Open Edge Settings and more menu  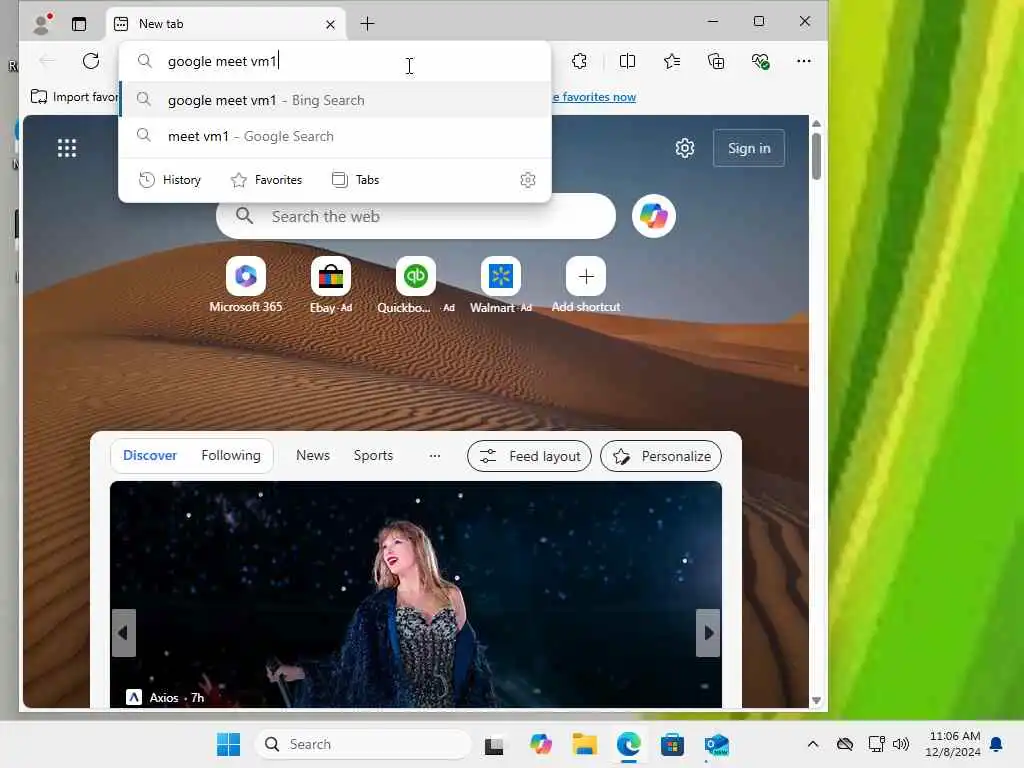pos(804,61)
